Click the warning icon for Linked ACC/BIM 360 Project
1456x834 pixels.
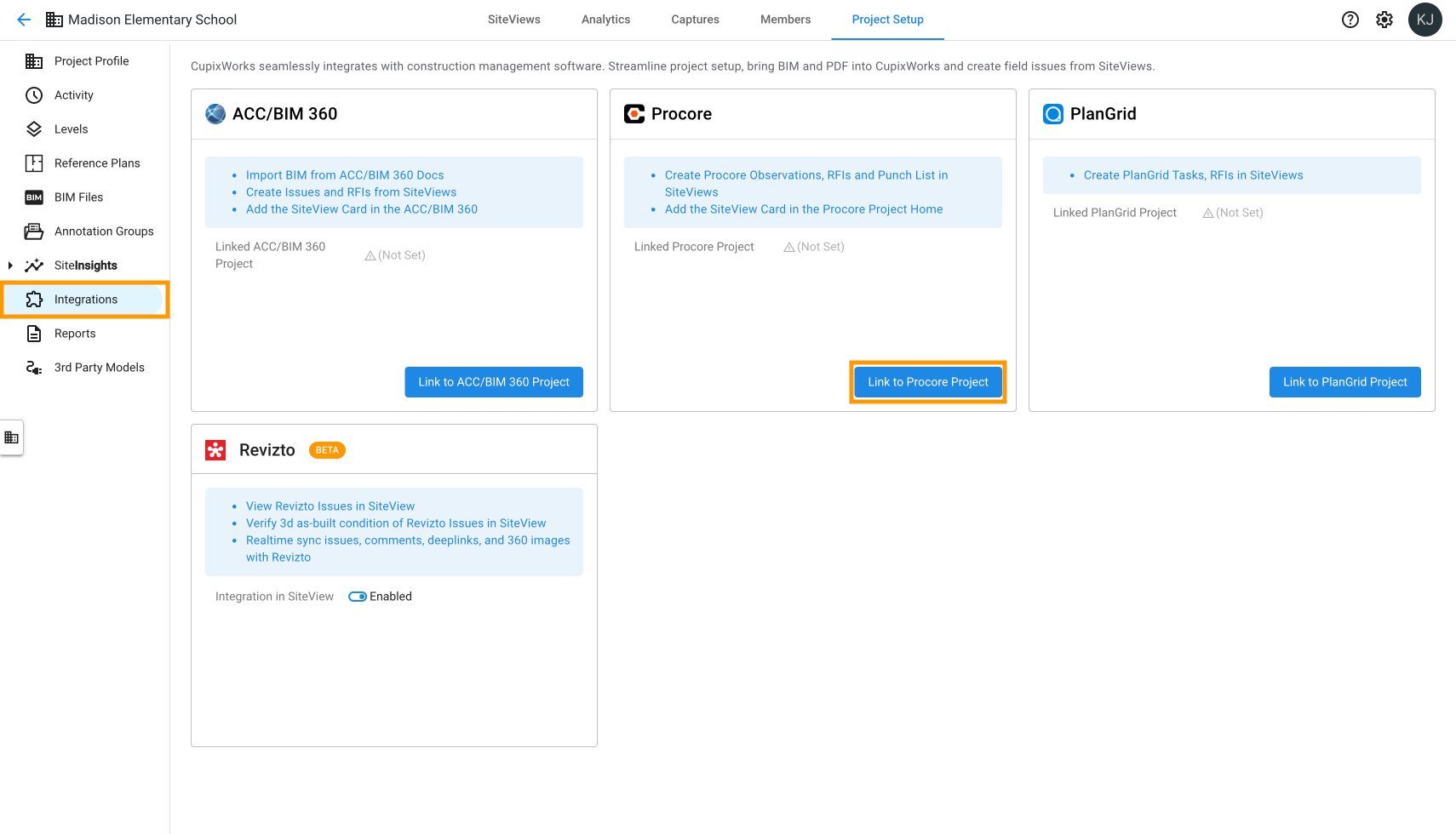370,255
